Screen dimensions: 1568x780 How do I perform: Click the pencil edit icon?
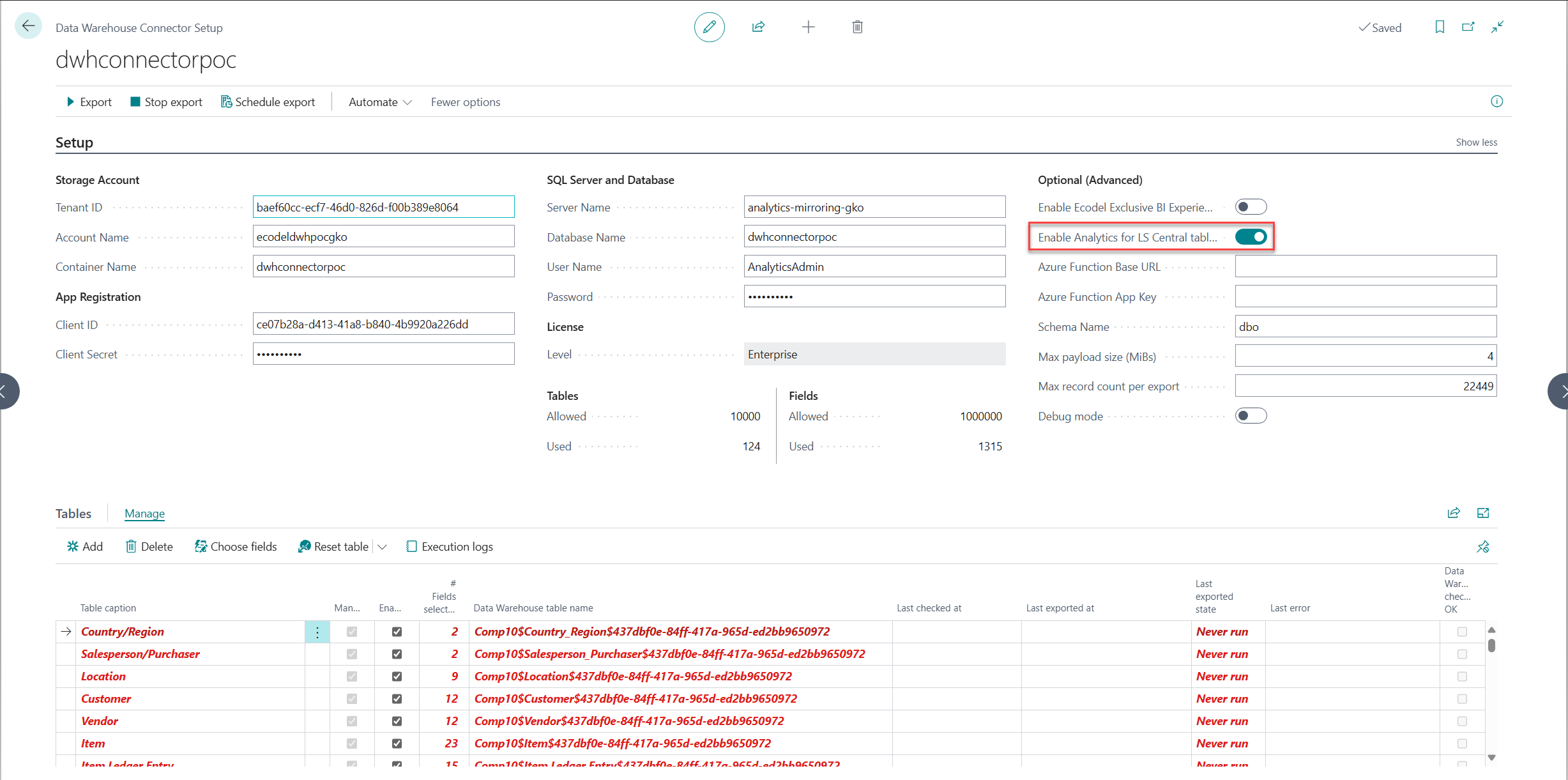click(709, 27)
